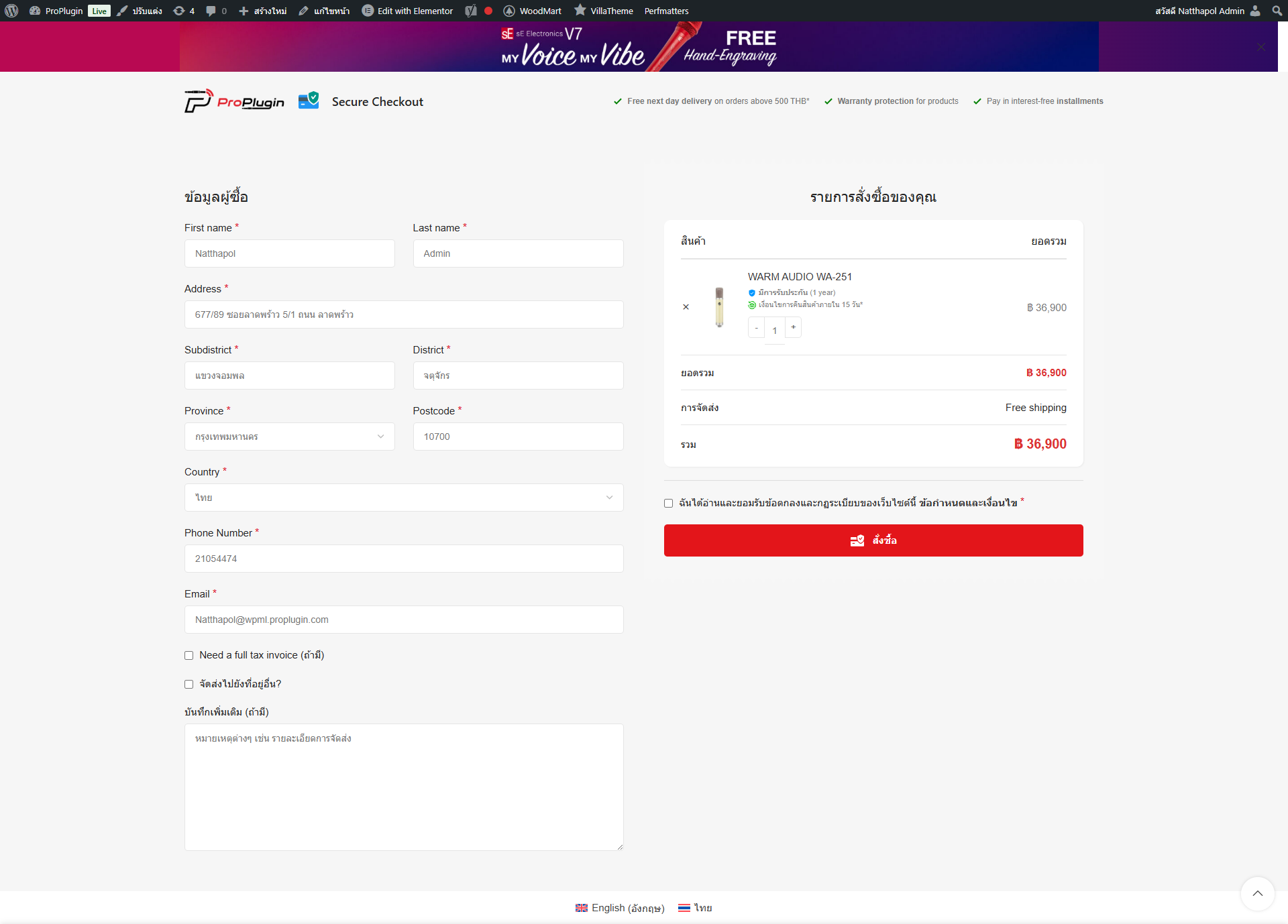Click the Live badge in admin bar
Viewport: 1288px width, 924px height.
(x=99, y=11)
